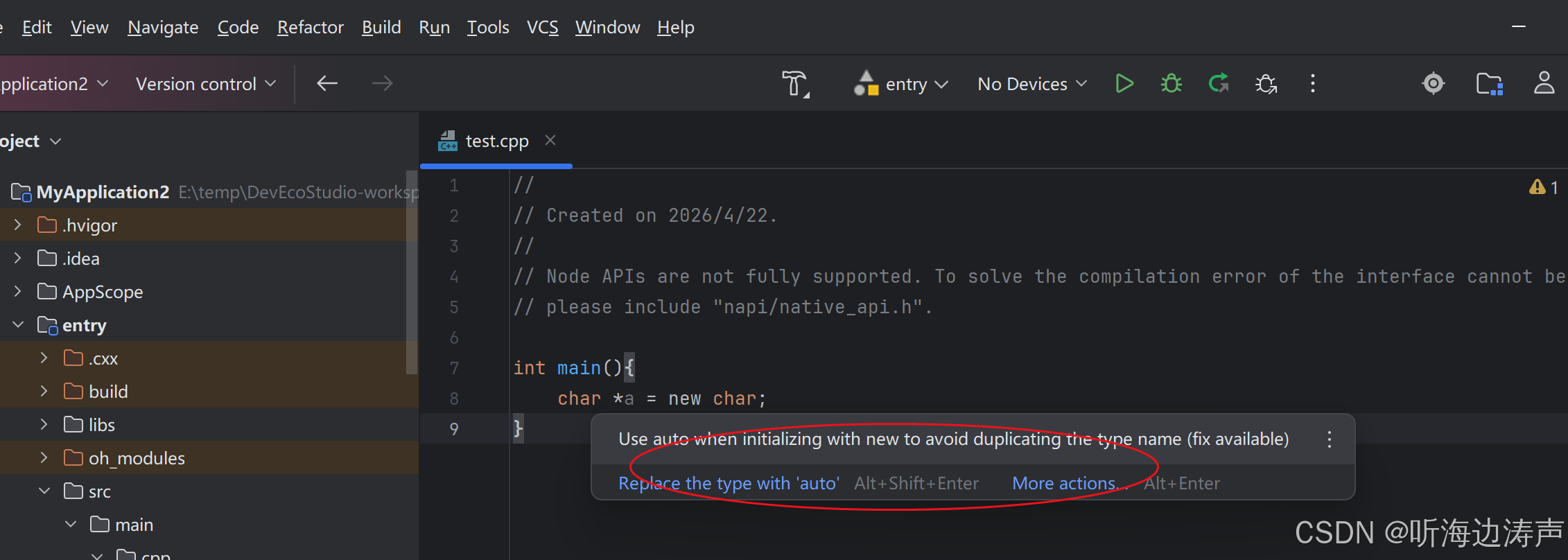Open the VCS menu
Viewport: 1568px width, 560px height.
click(543, 27)
